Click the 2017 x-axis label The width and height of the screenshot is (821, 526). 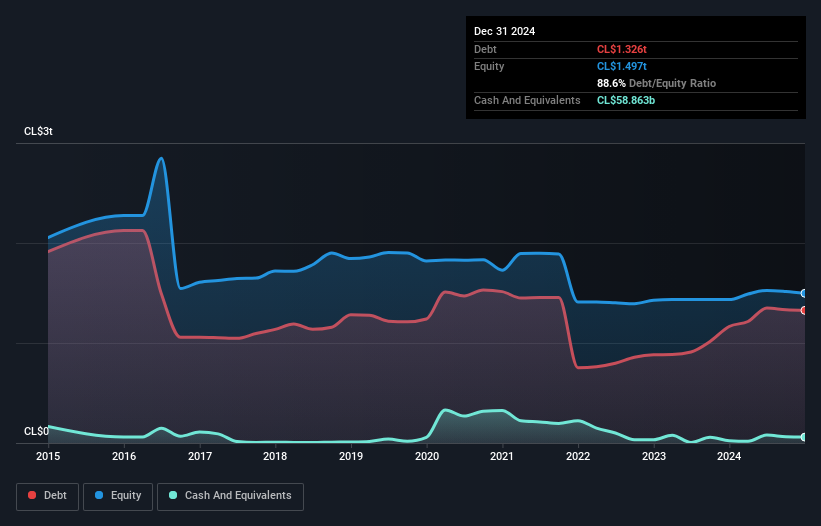[x=200, y=456]
